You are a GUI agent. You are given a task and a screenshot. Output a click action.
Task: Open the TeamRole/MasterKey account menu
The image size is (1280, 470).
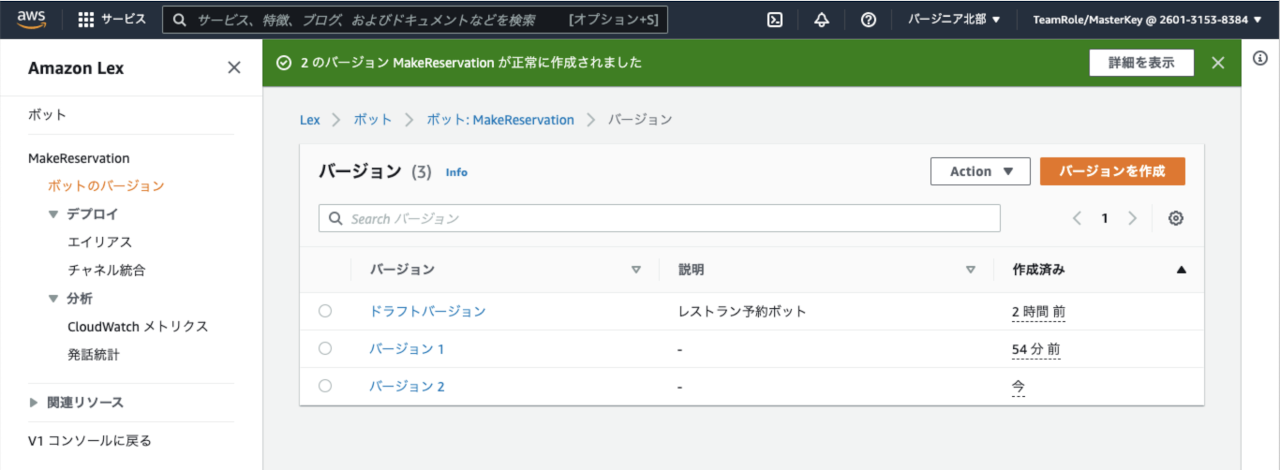coord(1146,19)
